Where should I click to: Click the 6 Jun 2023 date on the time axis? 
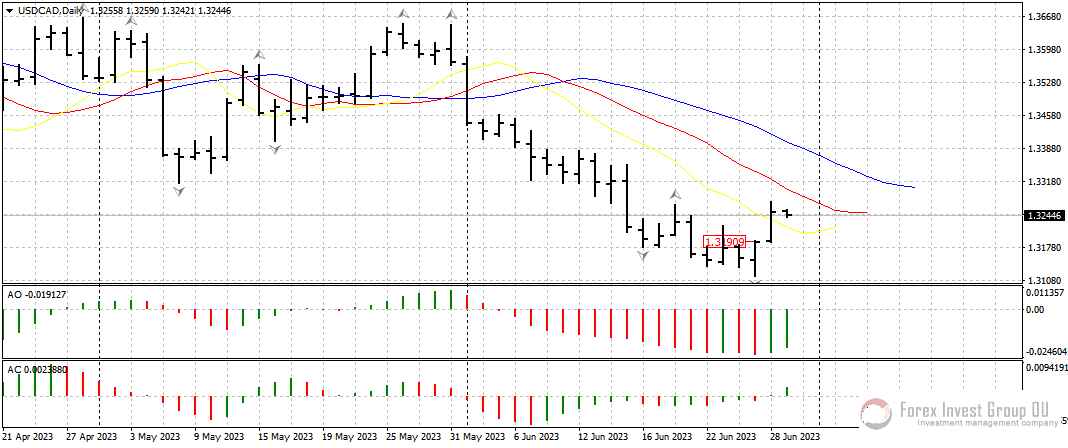coord(535,437)
